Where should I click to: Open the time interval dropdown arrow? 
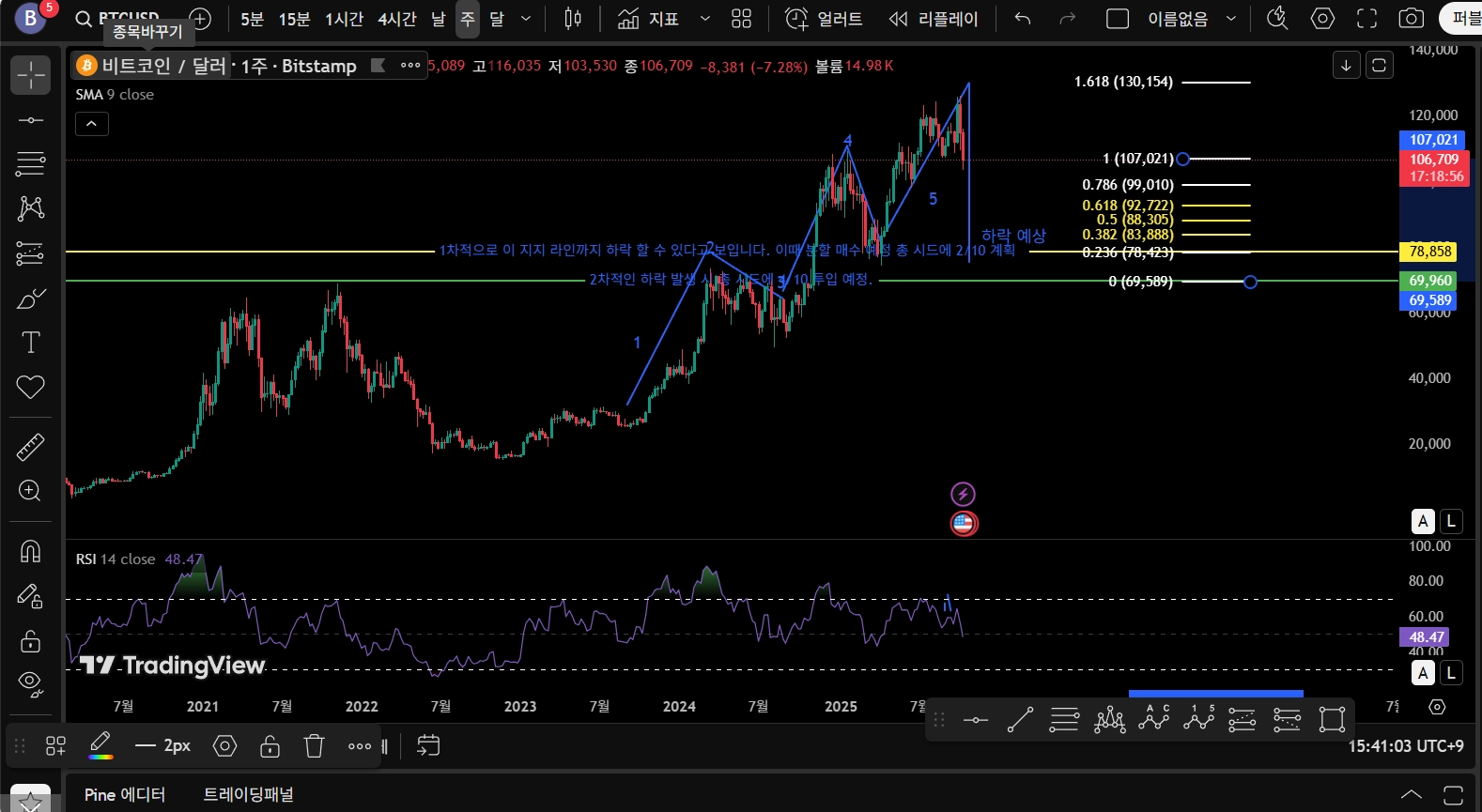pos(526,19)
